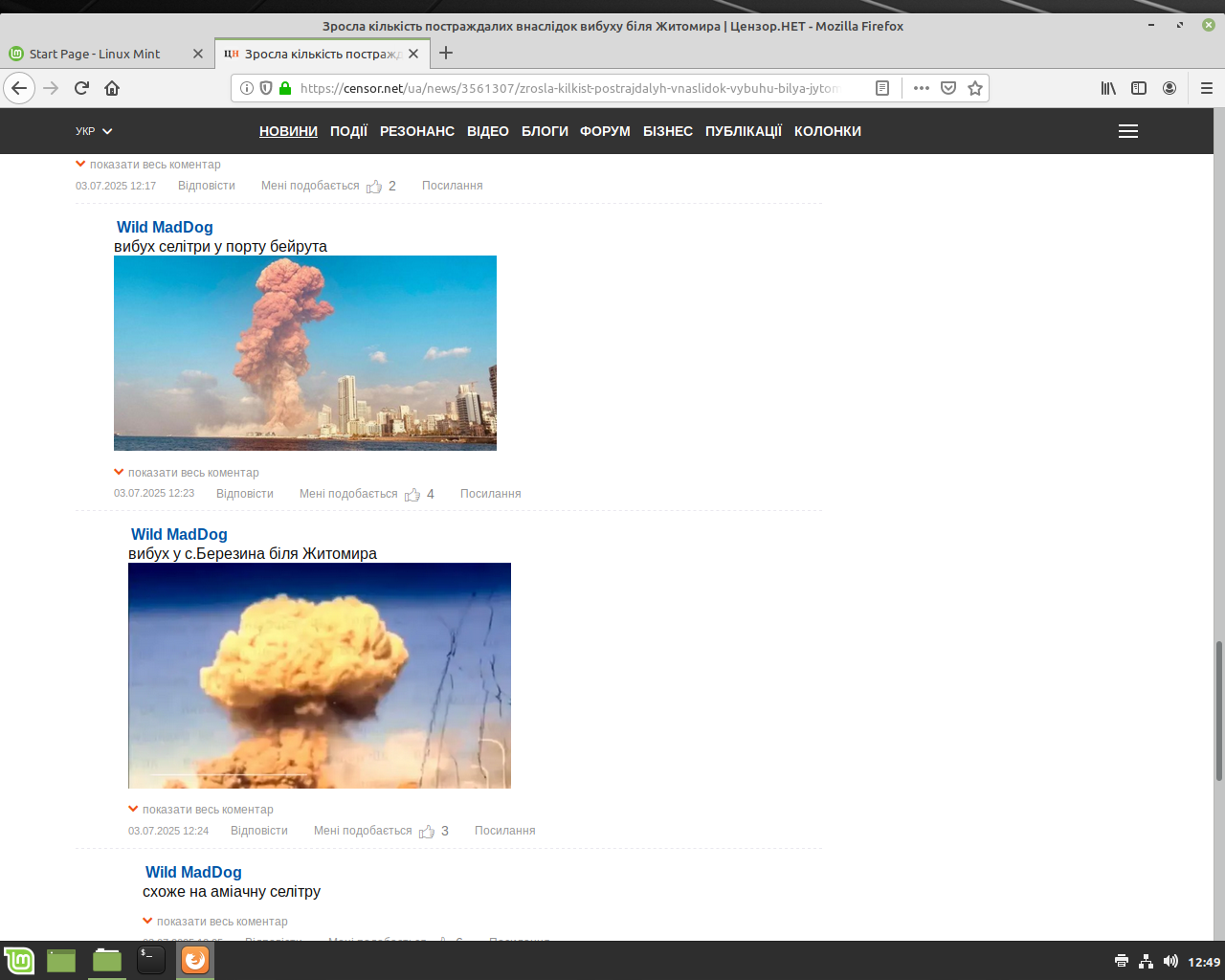Open the file manager taskbar icon
The width and height of the screenshot is (1225, 980).
(x=107, y=960)
